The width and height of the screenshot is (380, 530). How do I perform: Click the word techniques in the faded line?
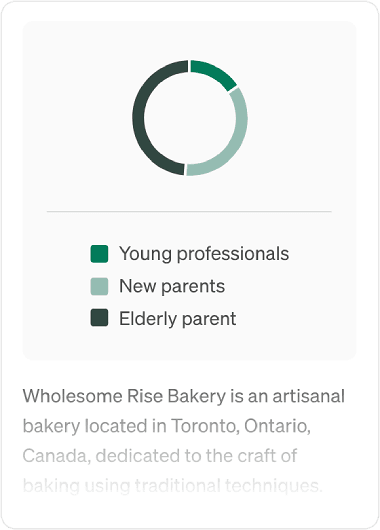pyautogui.click(x=273, y=486)
